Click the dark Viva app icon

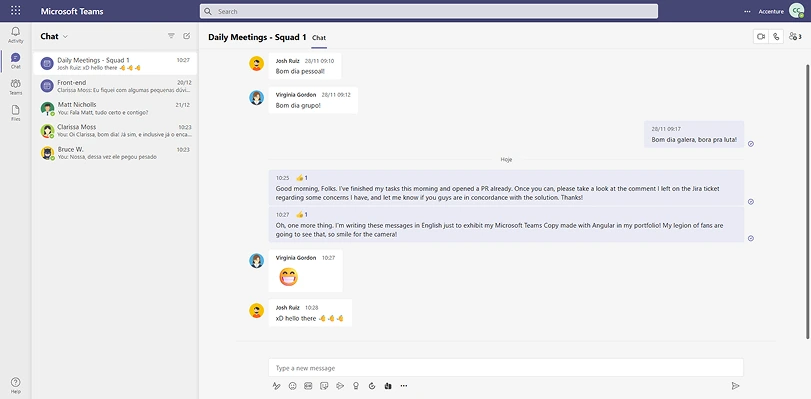[388, 386]
